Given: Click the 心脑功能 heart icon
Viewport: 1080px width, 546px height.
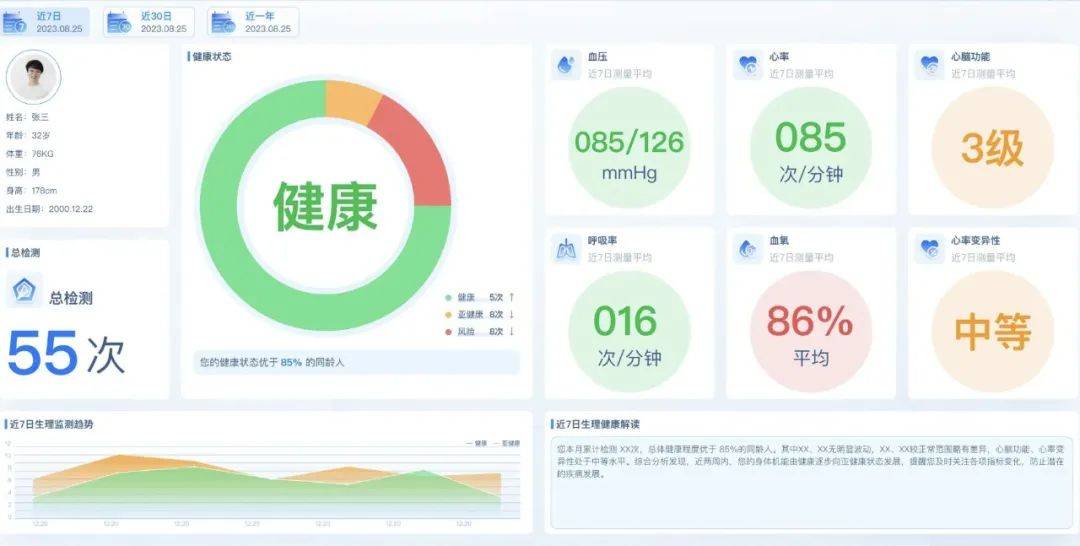Looking at the screenshot, I should 929,65.
